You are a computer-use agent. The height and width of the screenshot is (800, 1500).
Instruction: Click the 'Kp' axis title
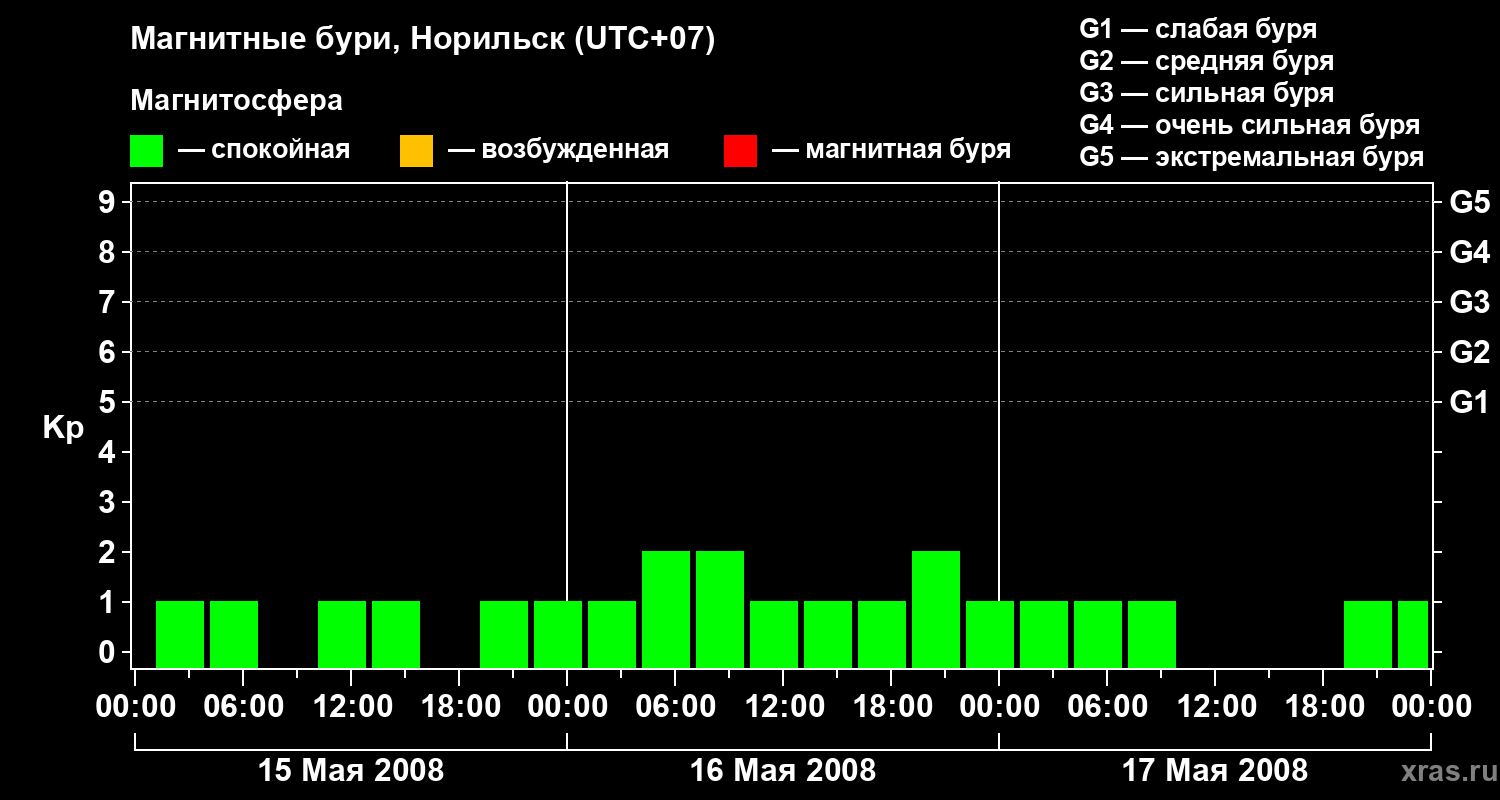[63, 428]
